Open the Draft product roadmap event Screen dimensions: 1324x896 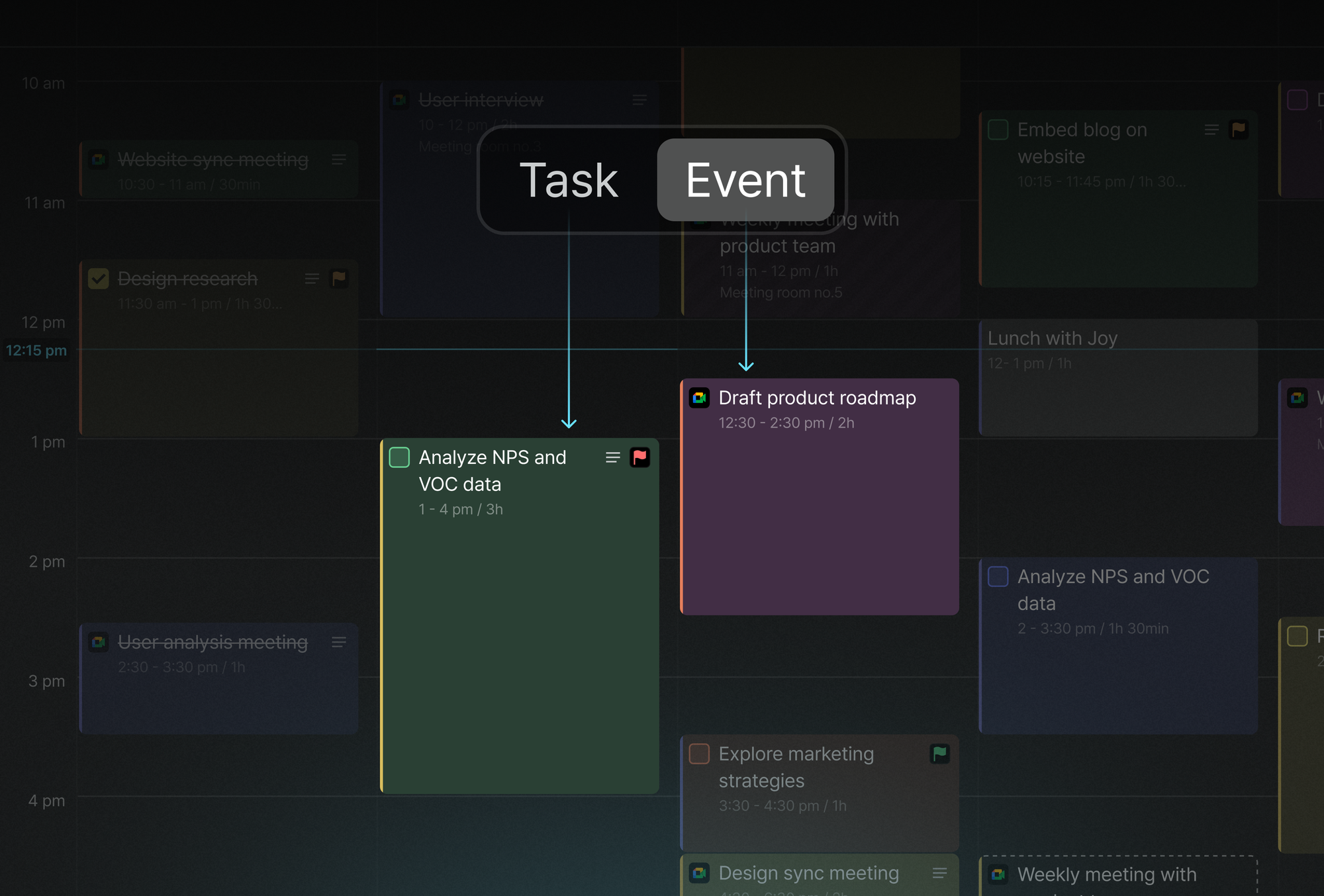[820, 496]
